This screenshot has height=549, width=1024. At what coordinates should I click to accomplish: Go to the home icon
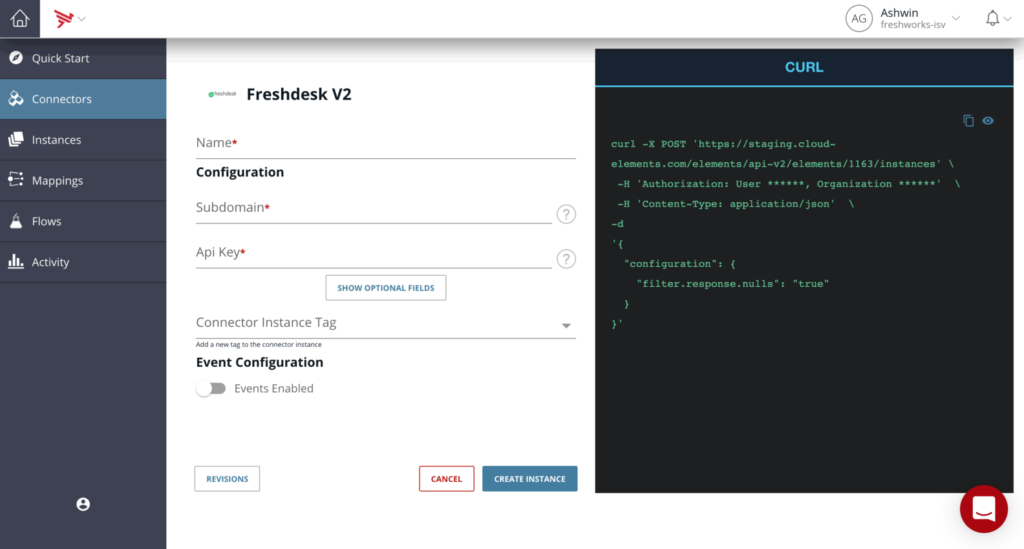click(x=20, y=18)
